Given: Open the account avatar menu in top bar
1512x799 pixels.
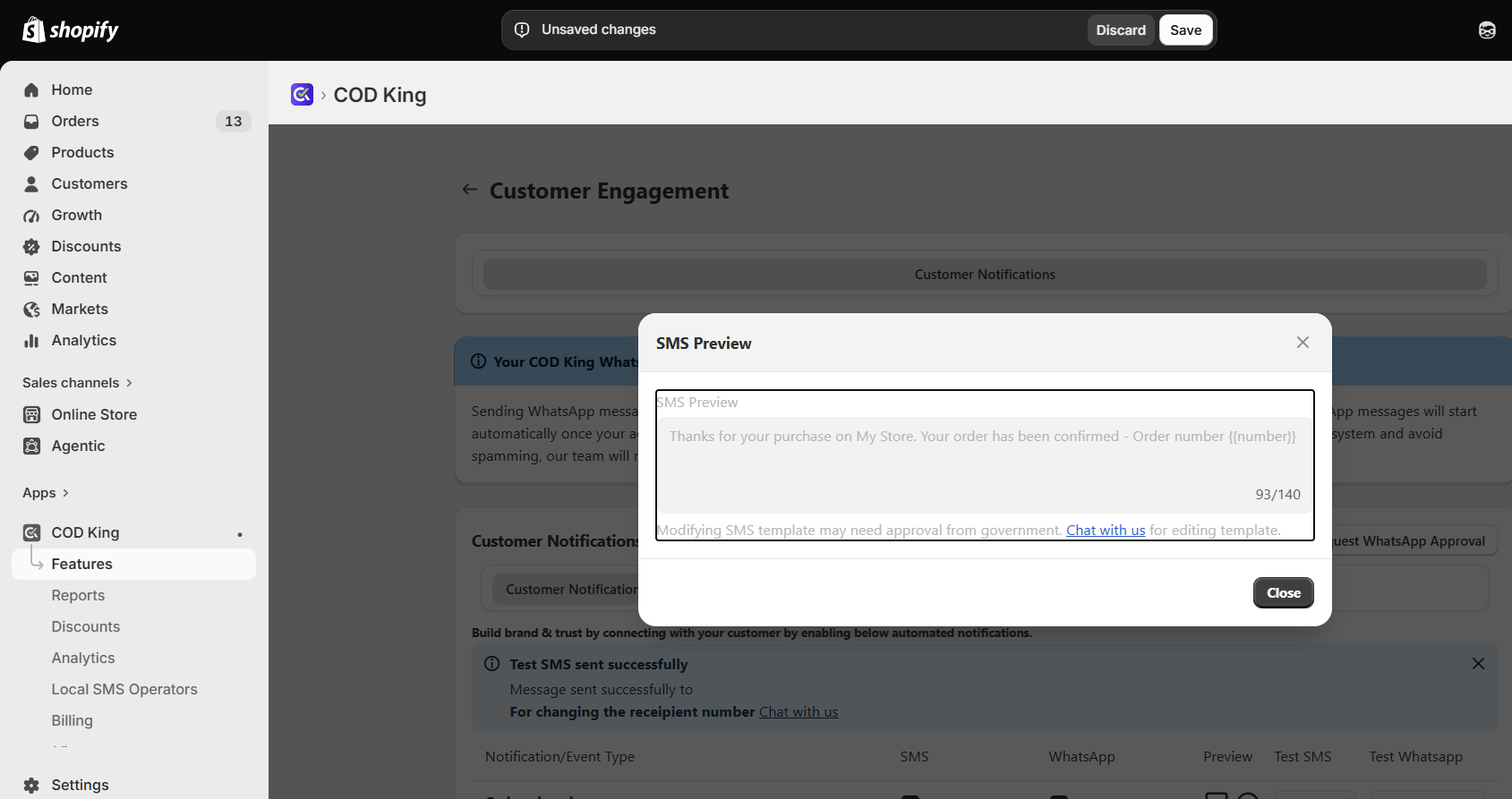Looking at the screenshot, I should (x=1487, y=30).
